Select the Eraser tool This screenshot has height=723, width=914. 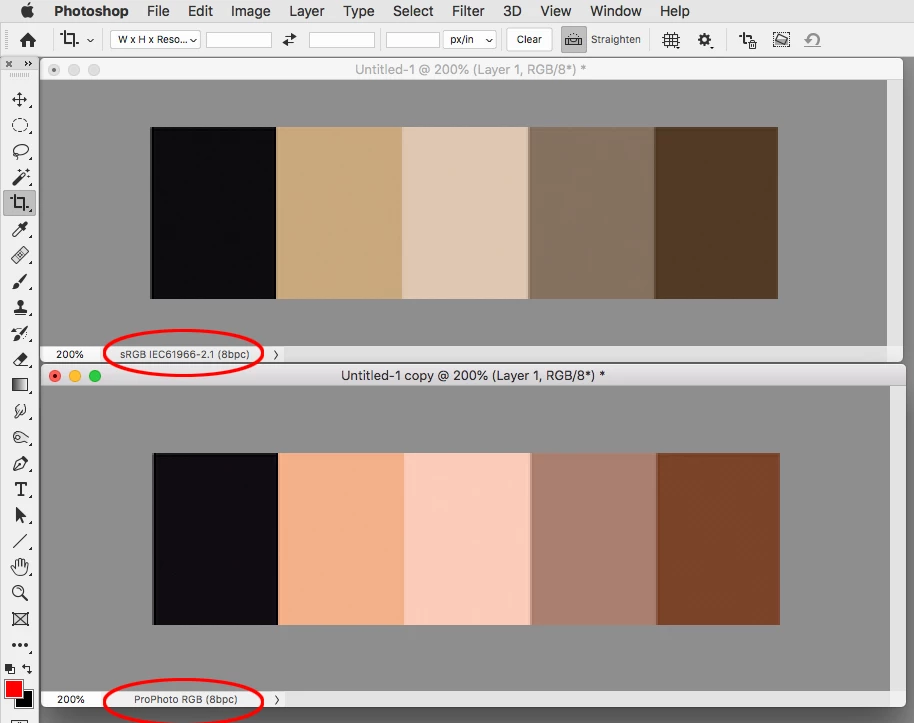pyautogui.click(x=20, y=359)
